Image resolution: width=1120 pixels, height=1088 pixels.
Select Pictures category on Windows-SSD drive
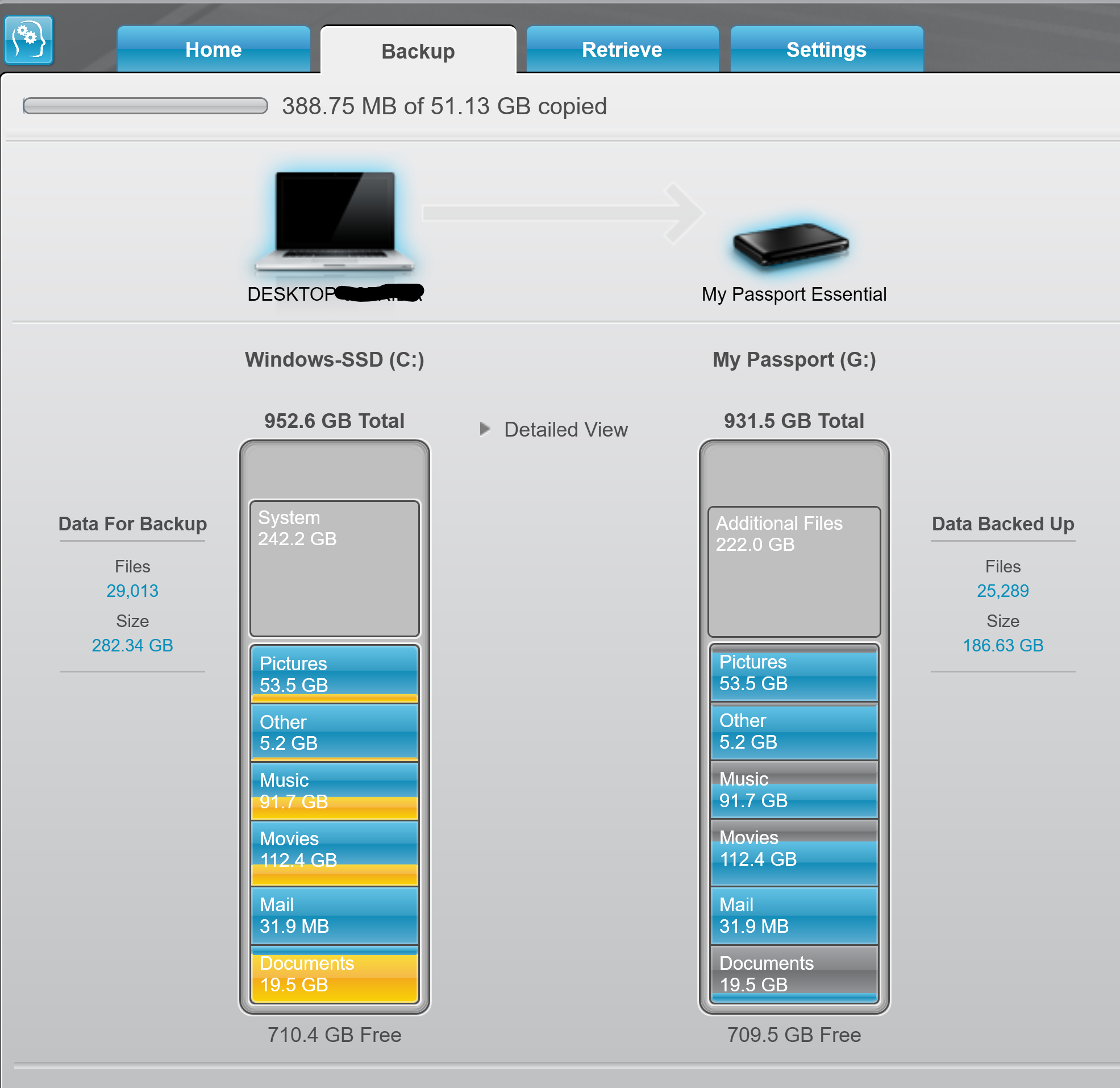point(334,674)
